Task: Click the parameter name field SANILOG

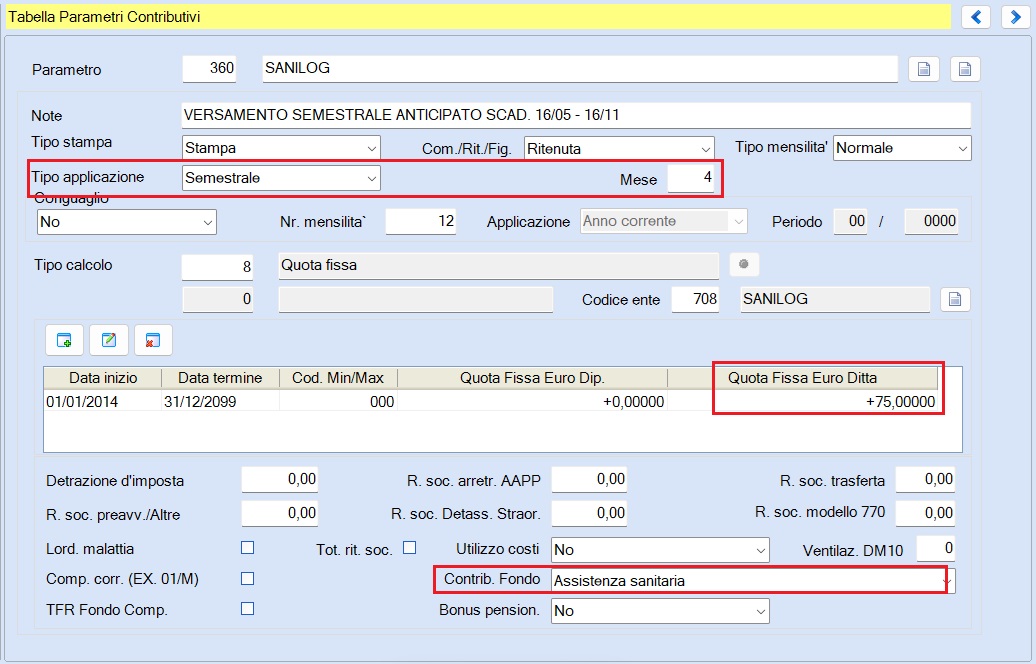Action: coord(580,69)
